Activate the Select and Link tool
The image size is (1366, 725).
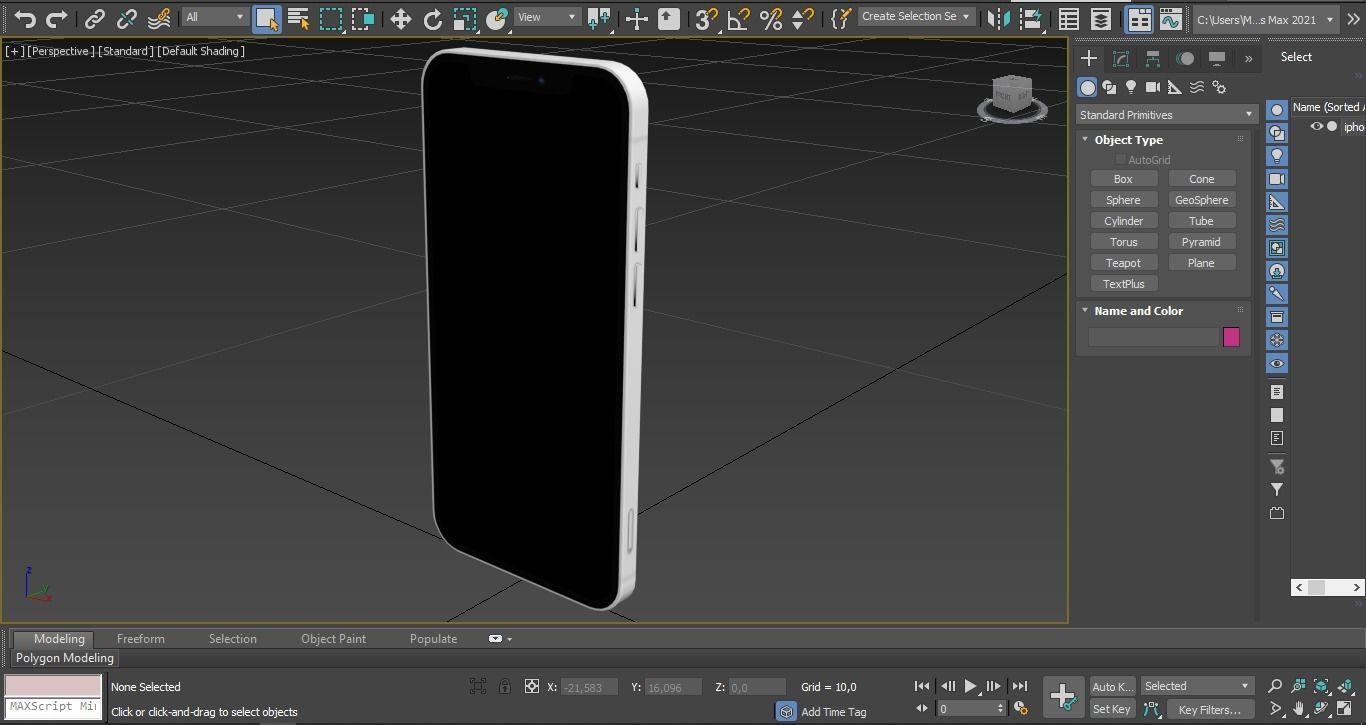(95, 18)
